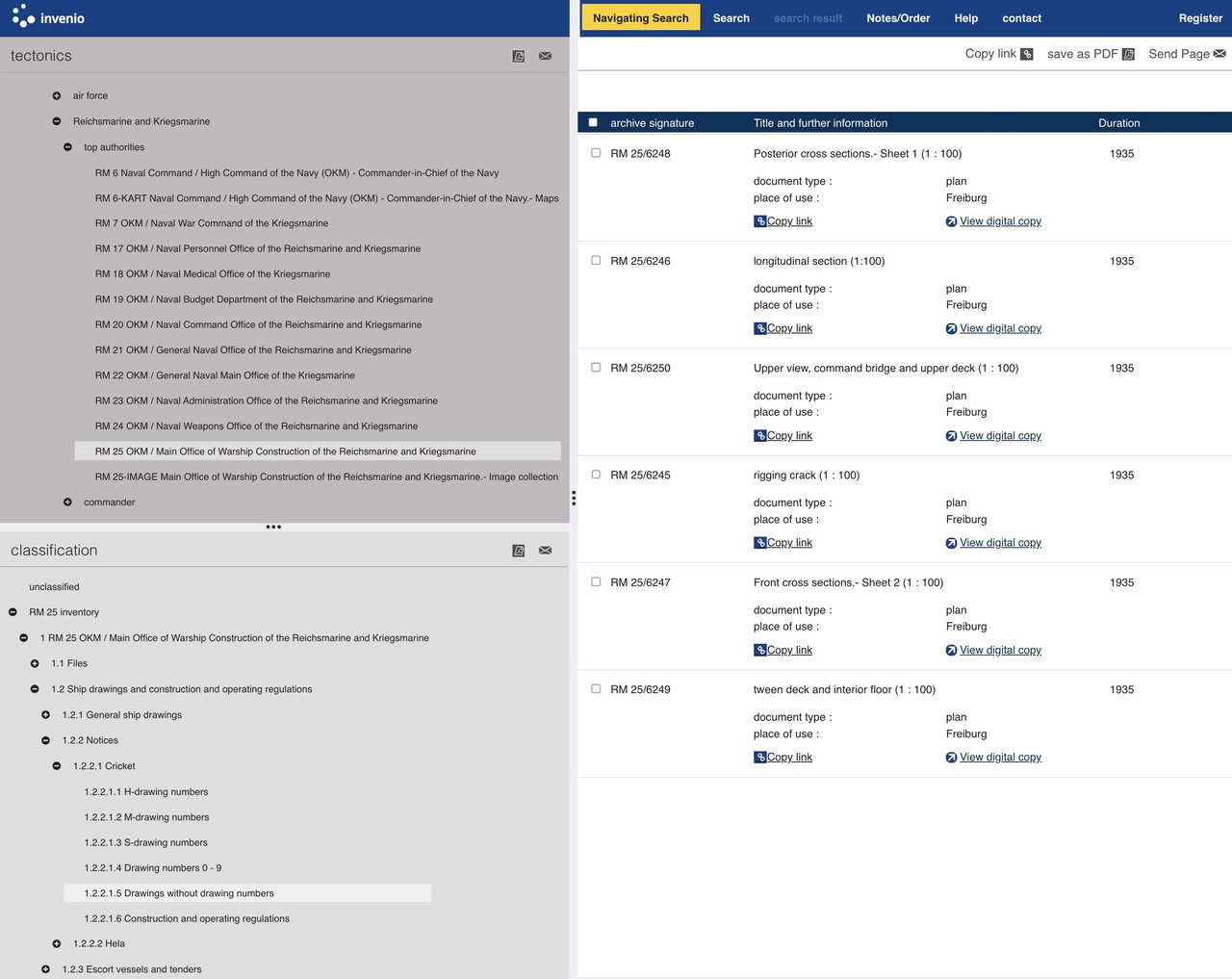
Task: Select the unclassified tree item
Action: click(54, 587)
